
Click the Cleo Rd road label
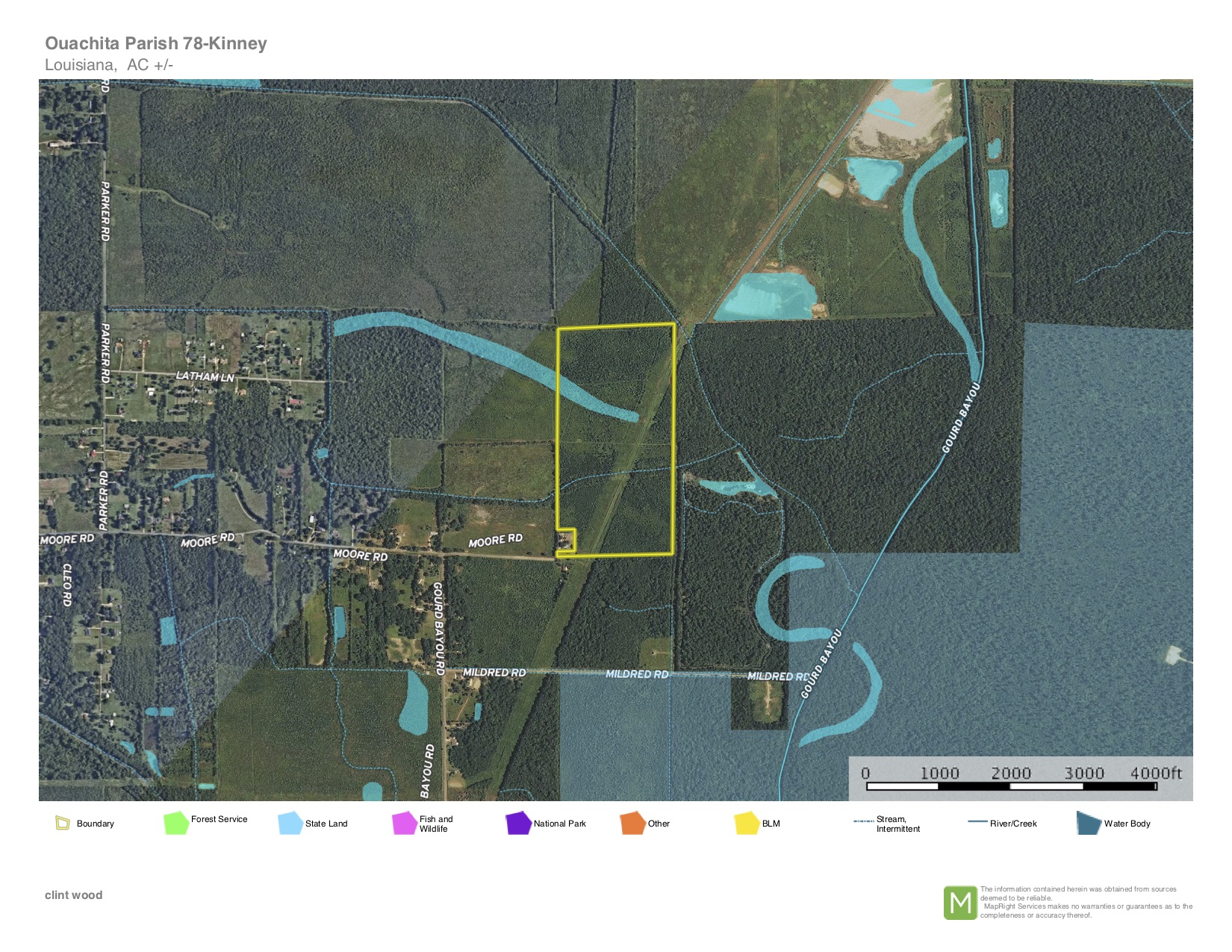pyautogui.click(x=67, y=584)
